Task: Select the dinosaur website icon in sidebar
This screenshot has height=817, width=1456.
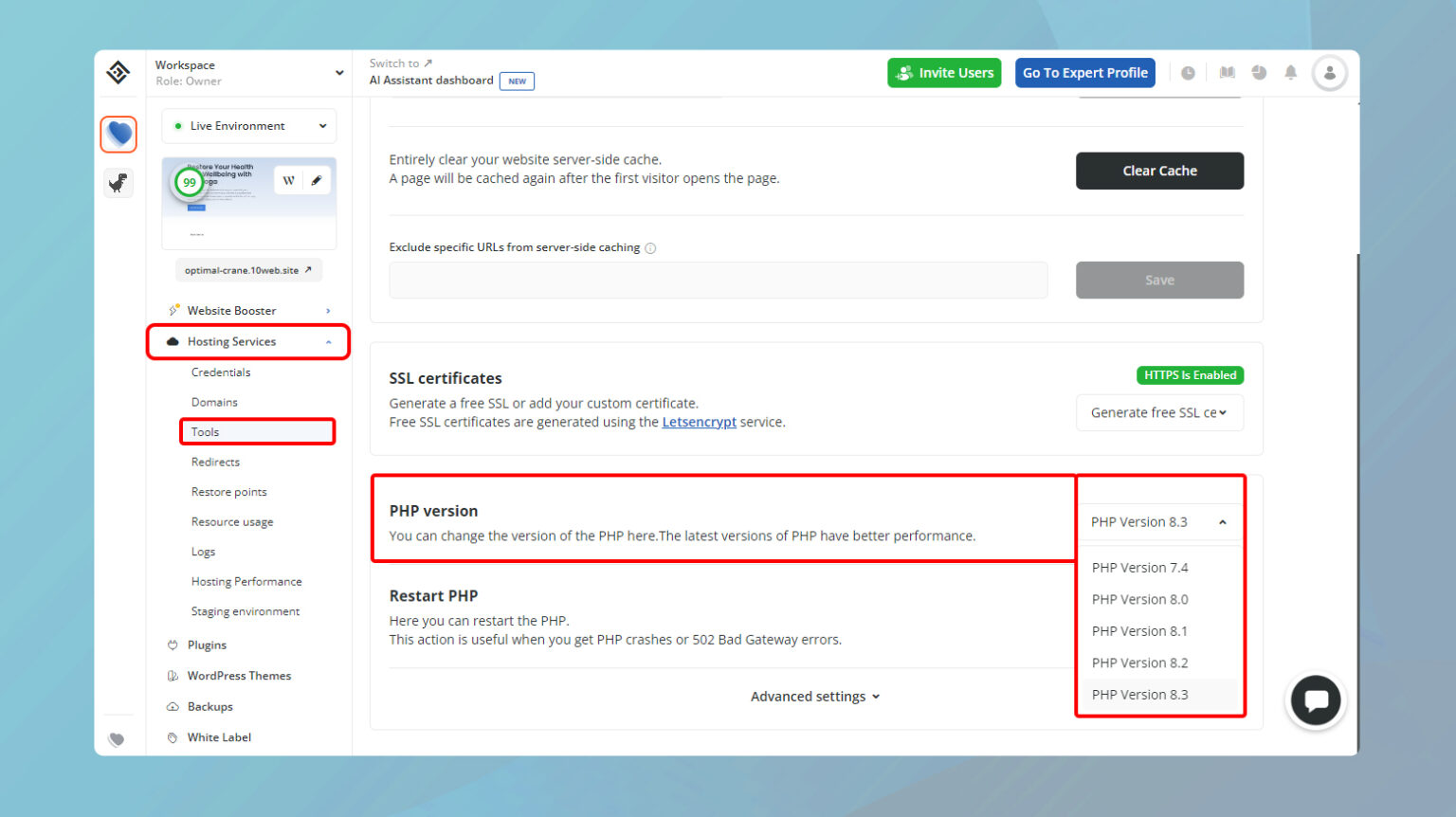Action: click(x=118, y=183)
